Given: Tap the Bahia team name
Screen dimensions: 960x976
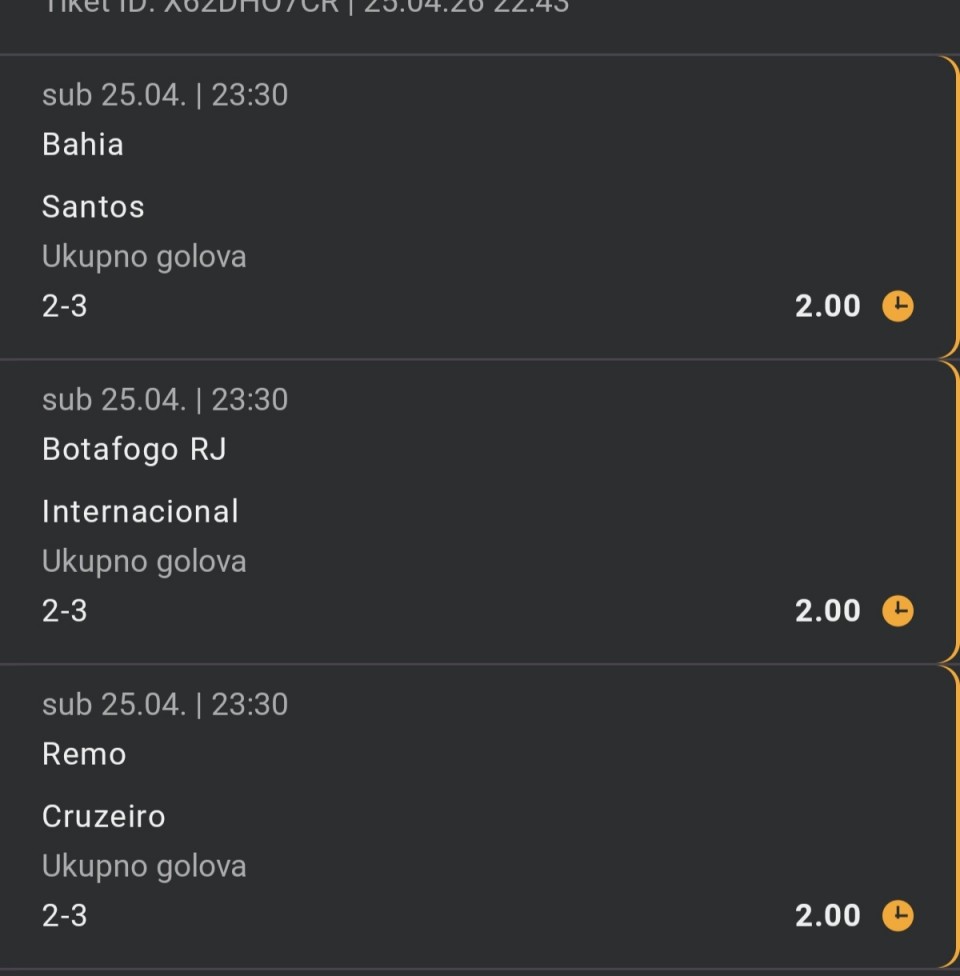Looking at the screenshot, I should (x=83, y=145).
